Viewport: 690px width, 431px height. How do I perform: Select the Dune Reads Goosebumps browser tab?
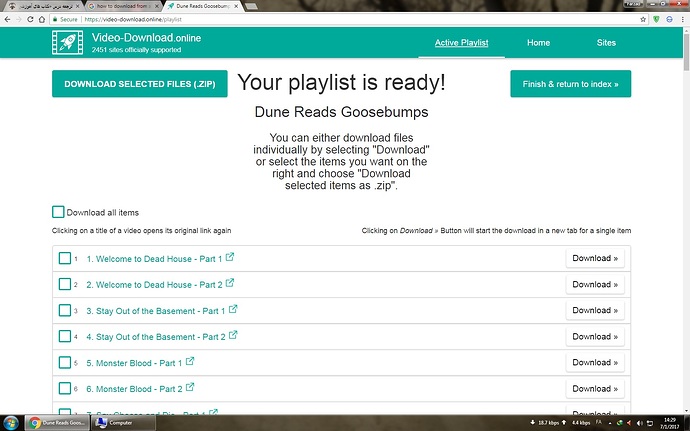point(203,6)
